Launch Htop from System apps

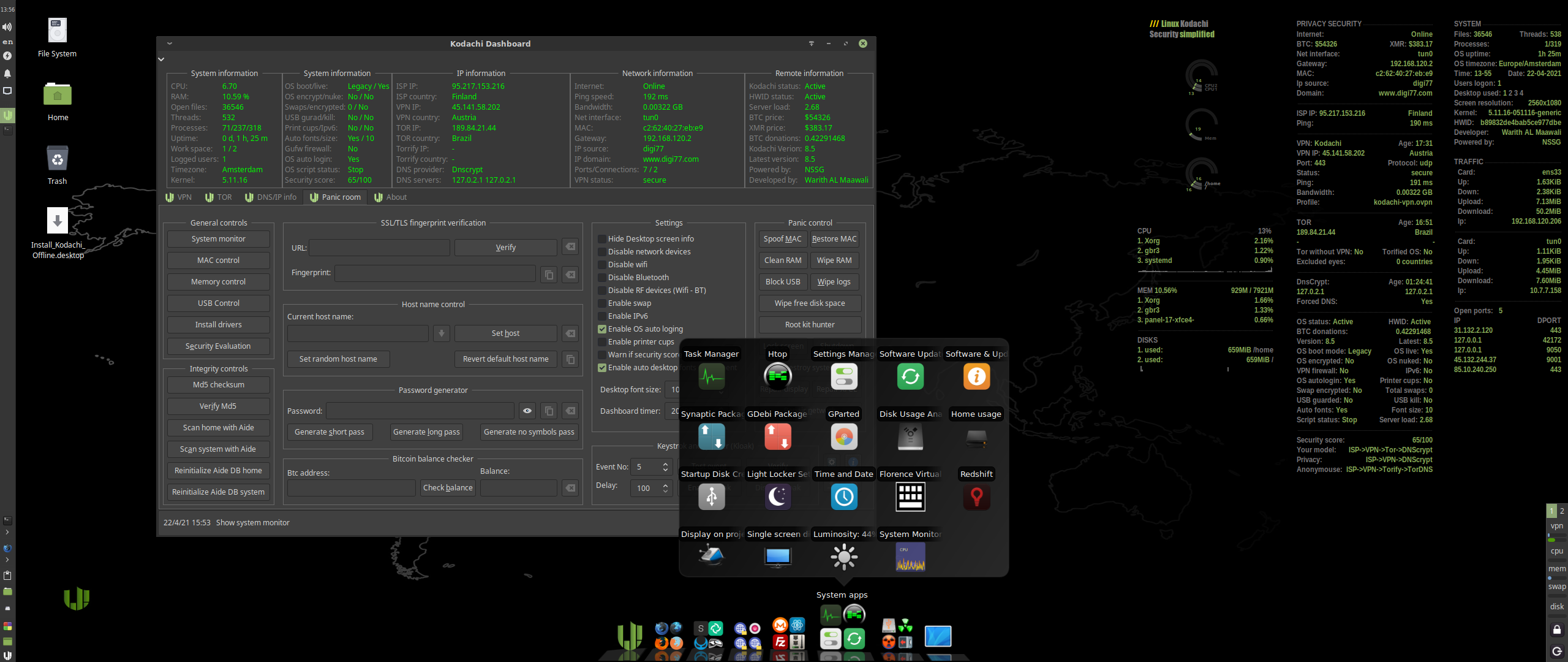point(777,375)
